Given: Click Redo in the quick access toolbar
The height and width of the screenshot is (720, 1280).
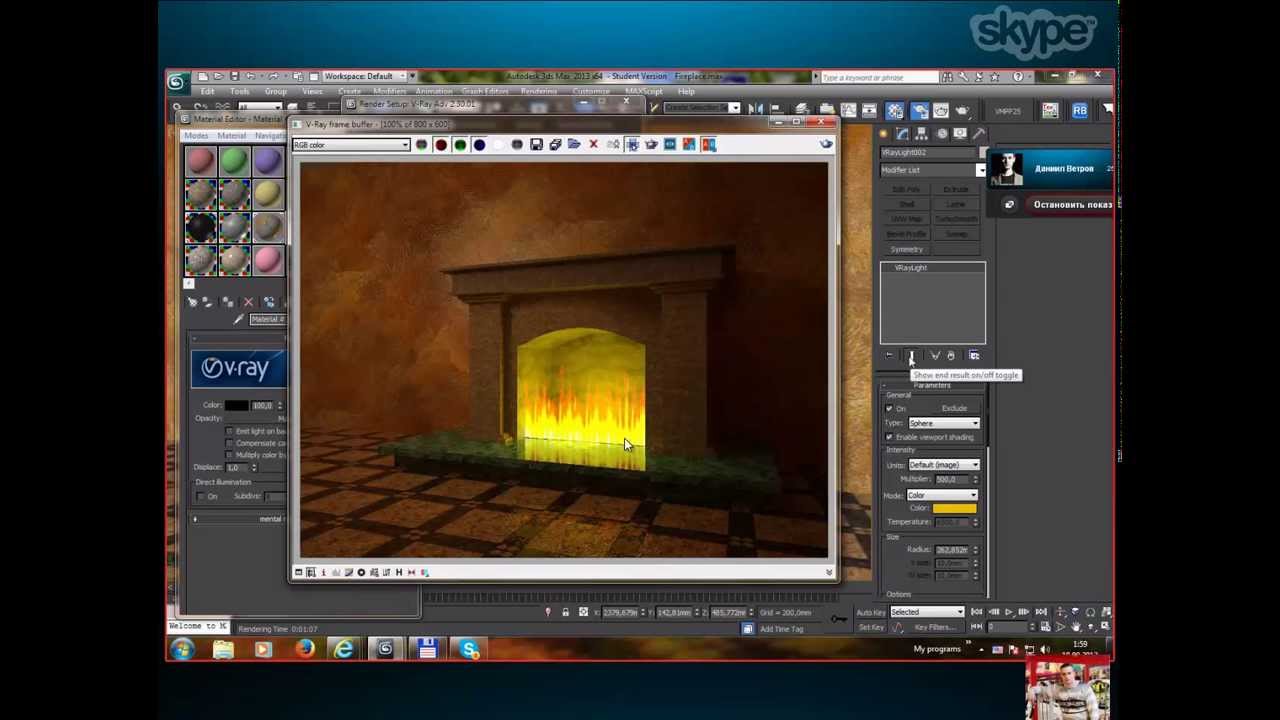Looking at the screenshot, I should click(272, 77).
